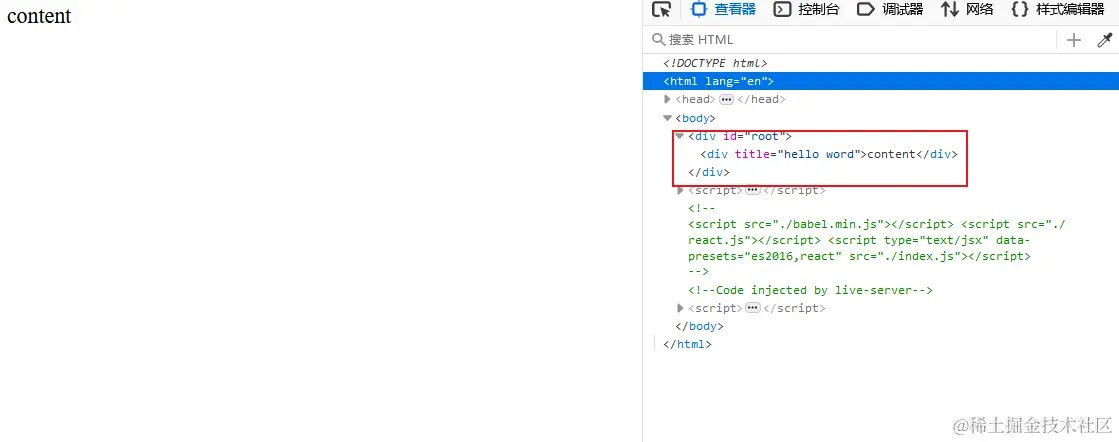
Task: Open the 查看器 inspector tab
Action: click(x=724, y=9)
